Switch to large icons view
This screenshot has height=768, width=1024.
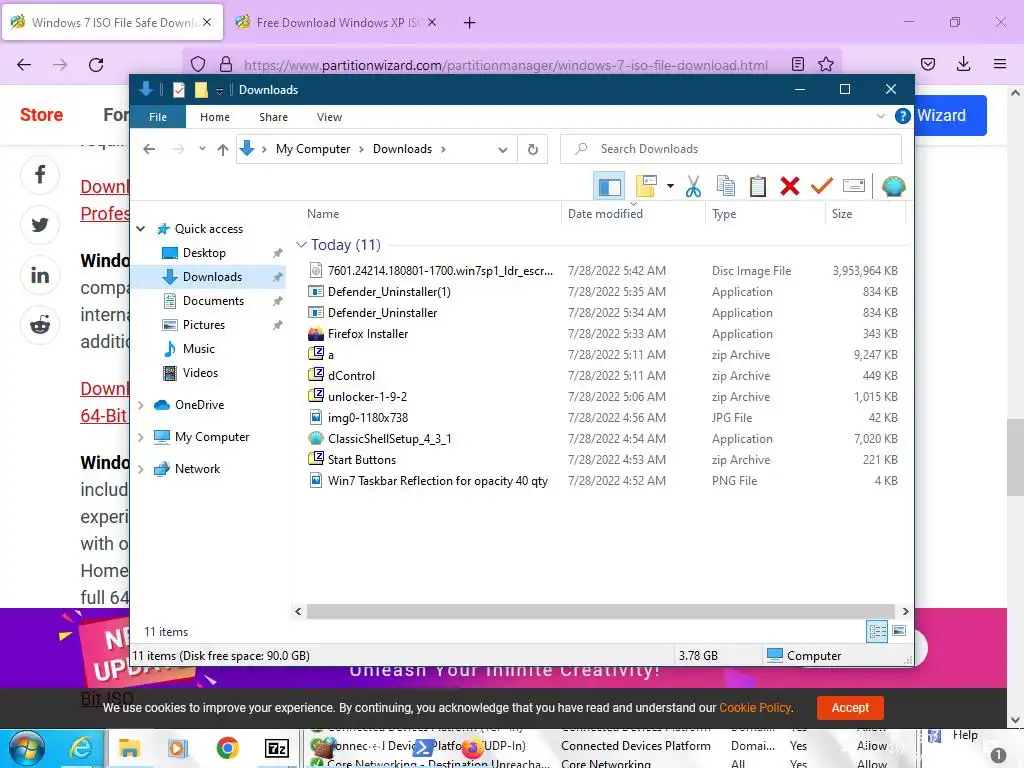(x=899, y=631)
